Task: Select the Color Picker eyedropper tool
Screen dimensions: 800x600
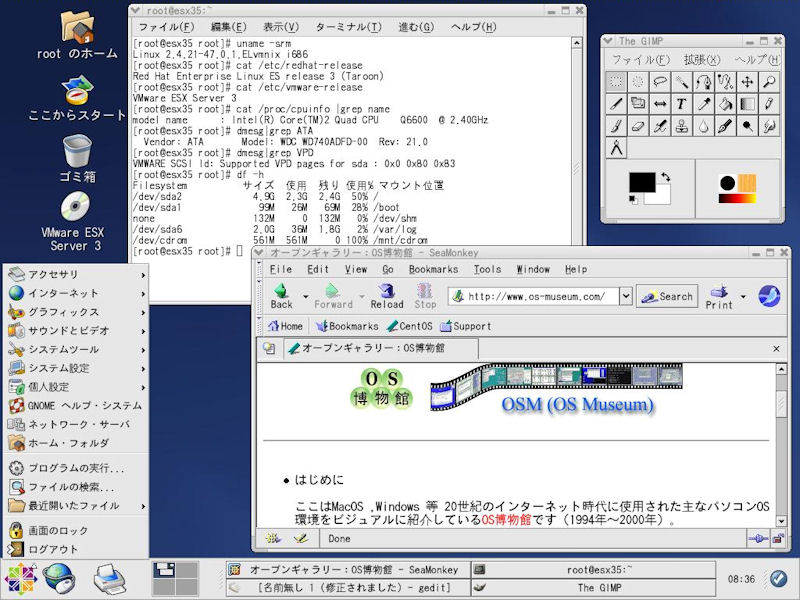Action: click(704, 104)
